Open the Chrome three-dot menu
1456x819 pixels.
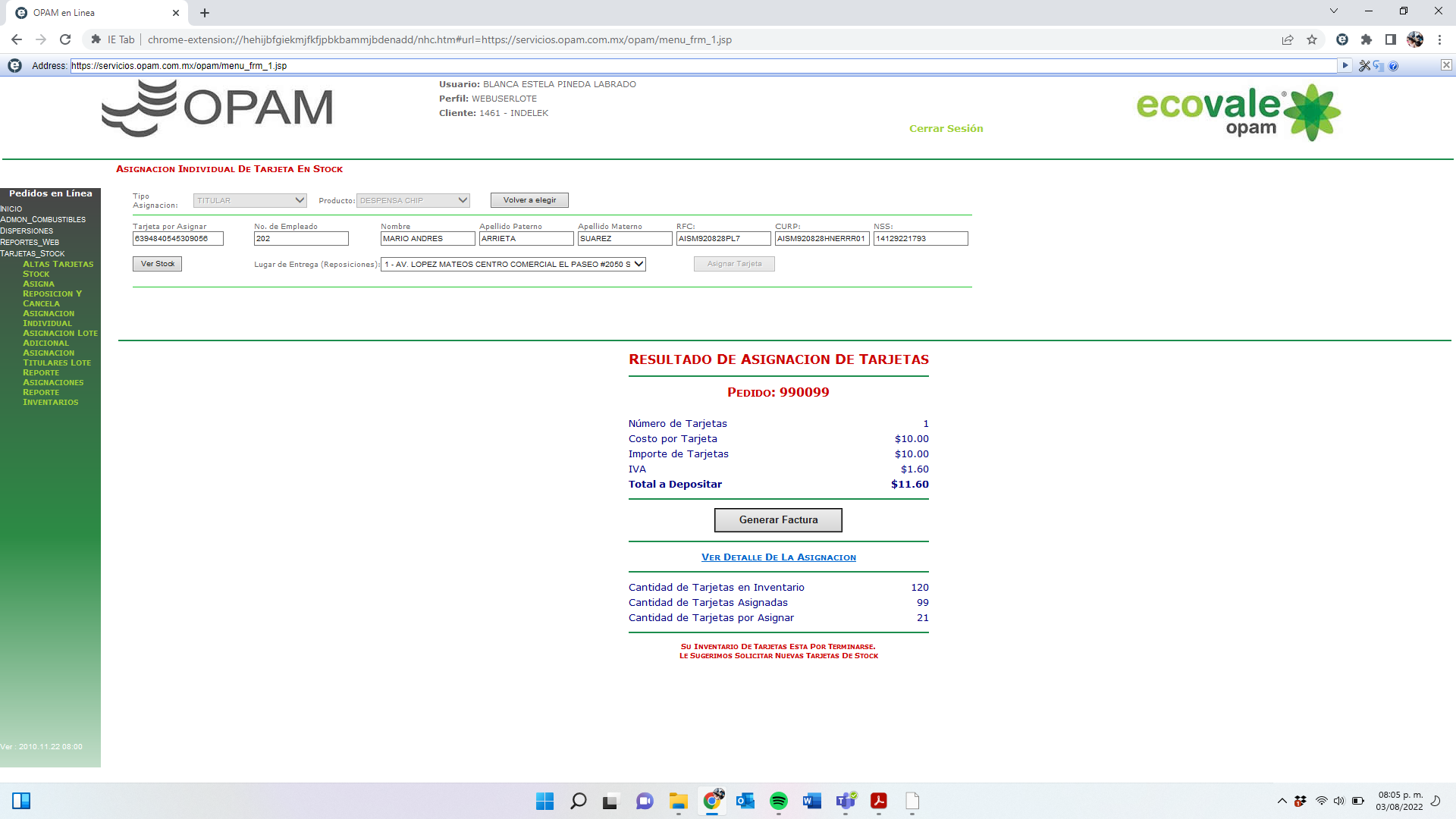[1439, 39]
